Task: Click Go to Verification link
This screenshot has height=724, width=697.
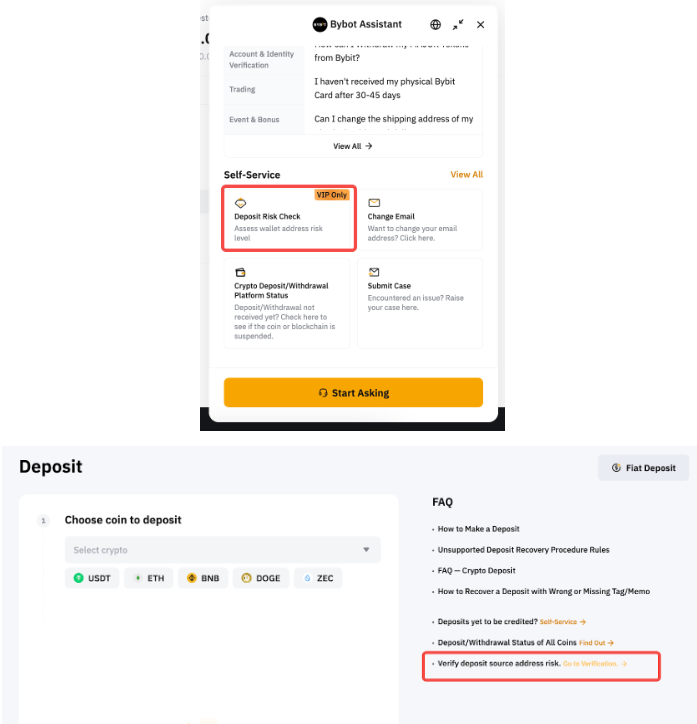Action: (x=594, y=664)
